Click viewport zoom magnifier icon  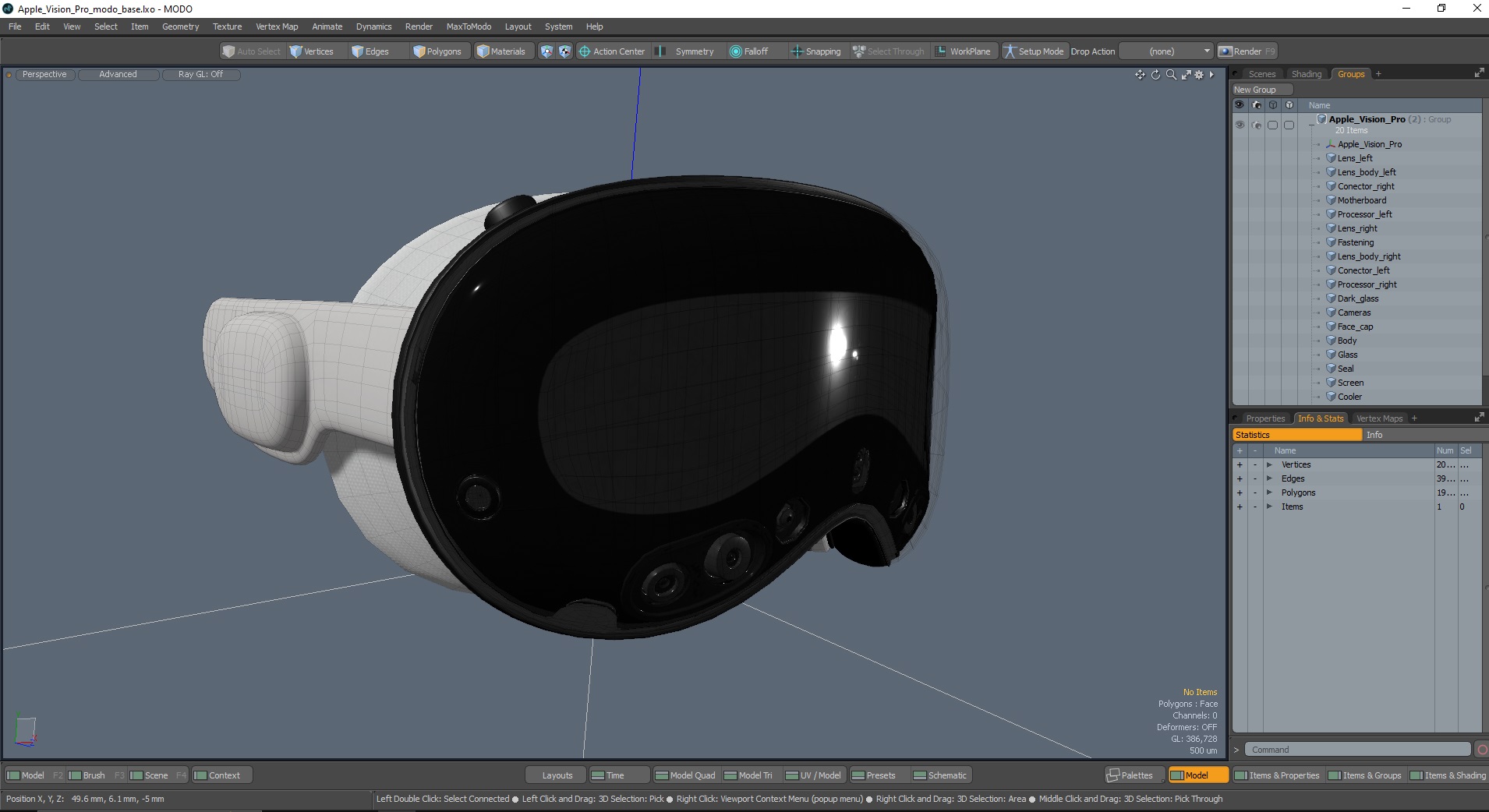pos(1171,75)
